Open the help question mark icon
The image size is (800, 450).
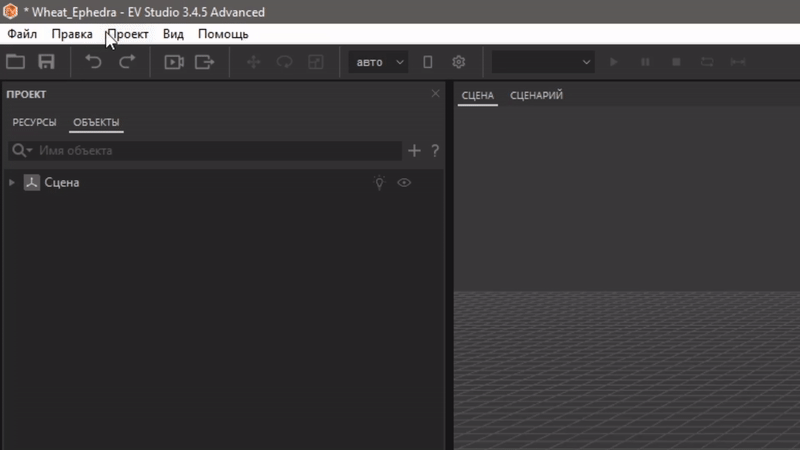tap(435, 151)
